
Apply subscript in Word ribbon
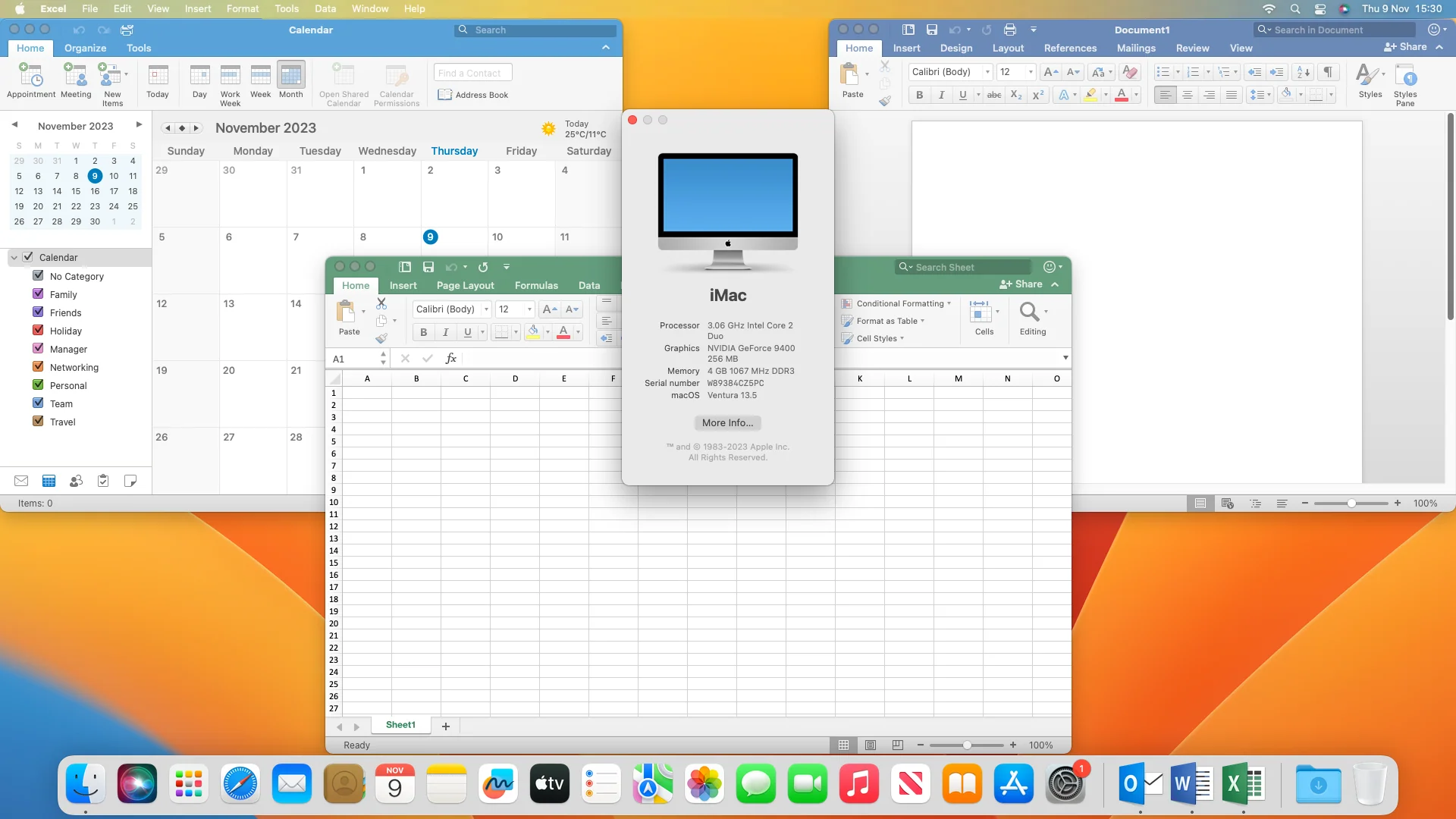pyautogui.click(x=1016, y=95)
